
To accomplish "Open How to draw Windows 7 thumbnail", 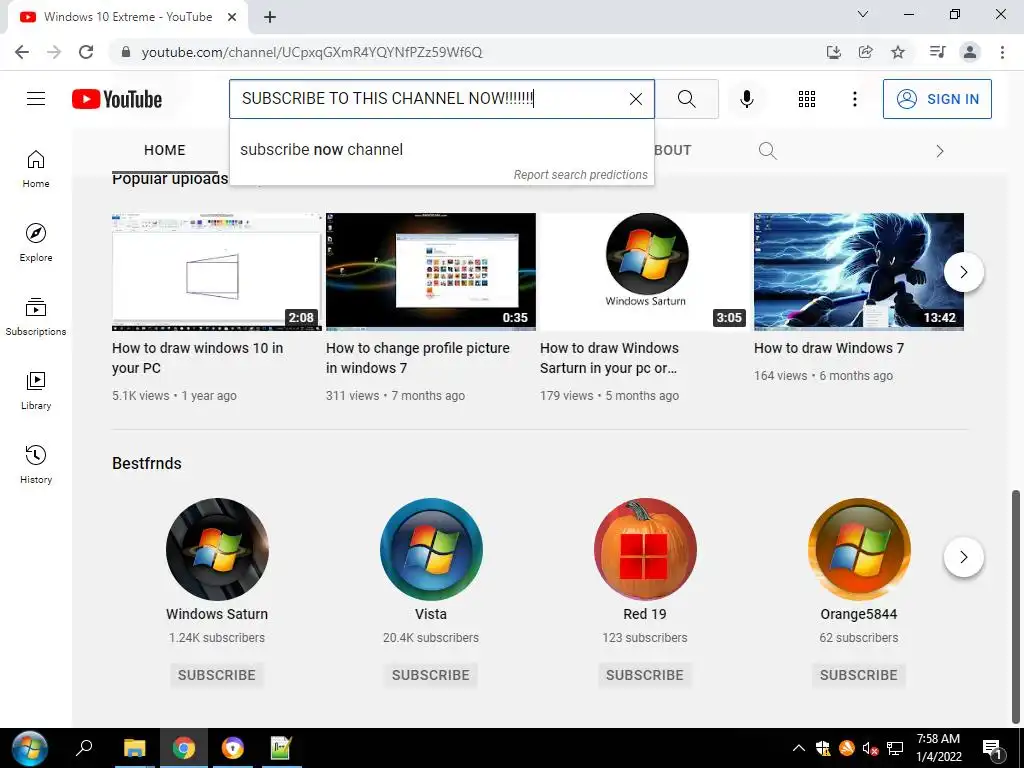I will point(859,272).
